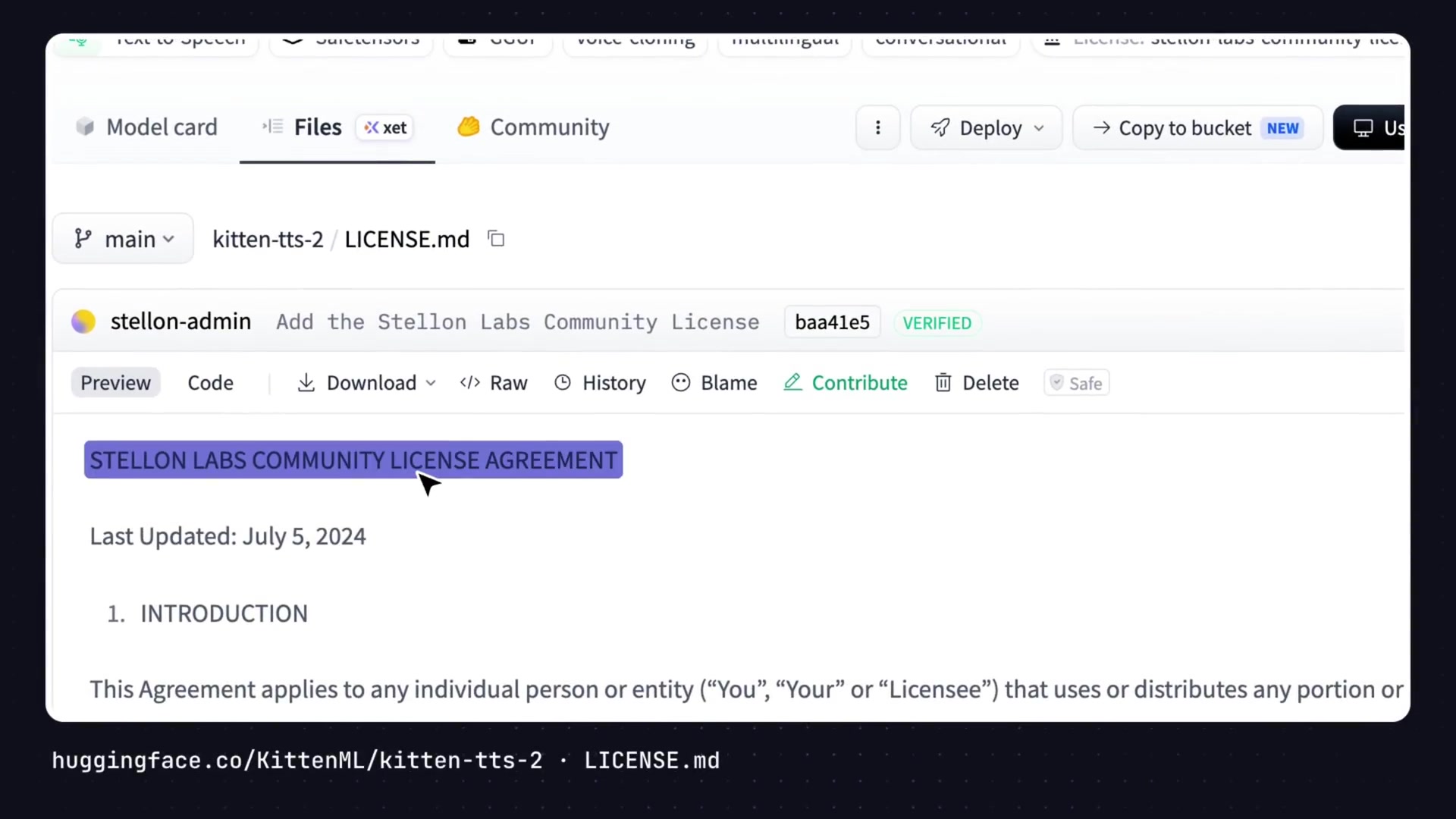Image resolution: width=1456 pixels, height=819 pixels.
Task: Open the three-dot more options menu
Action: click(x=878, y=127)
